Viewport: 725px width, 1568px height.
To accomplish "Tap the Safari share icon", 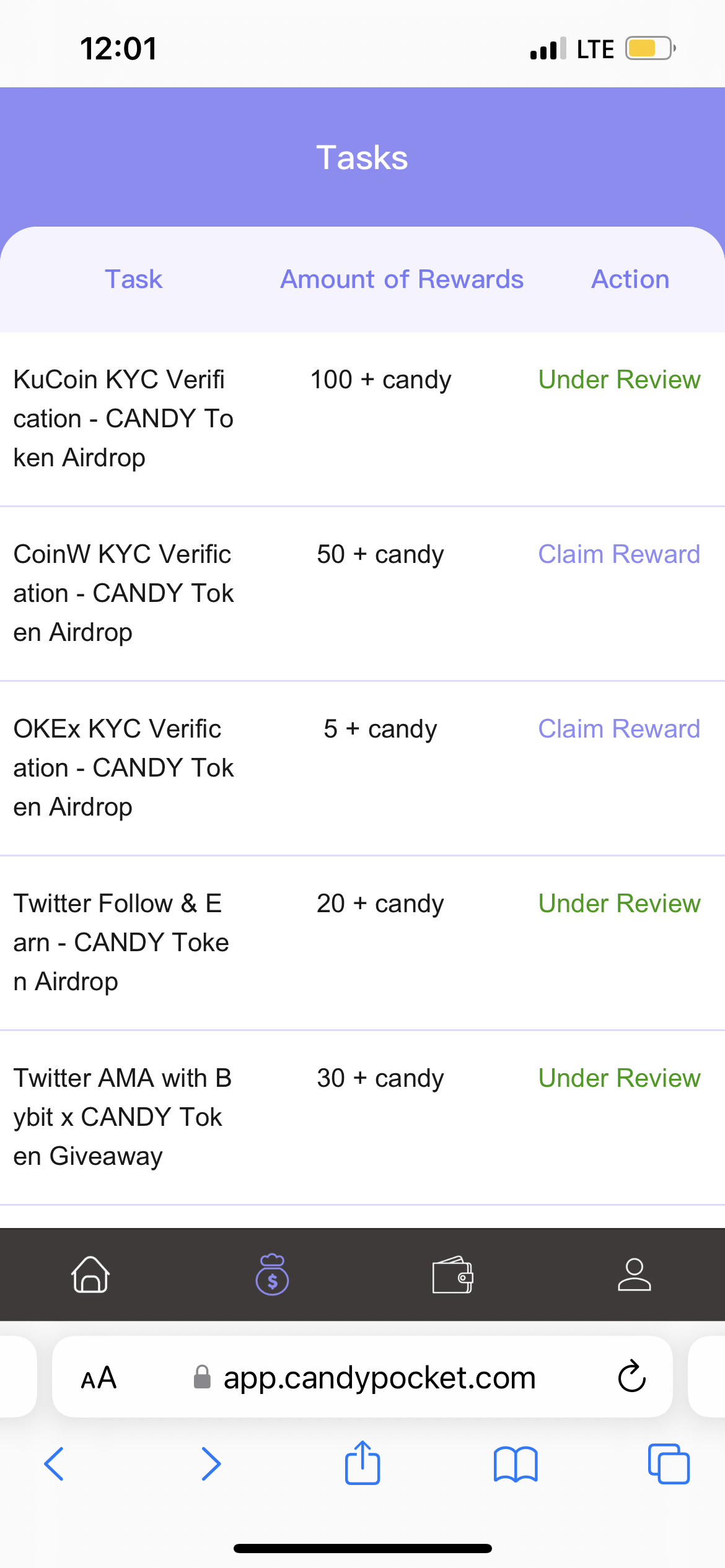I will (x=362, y=1463).
